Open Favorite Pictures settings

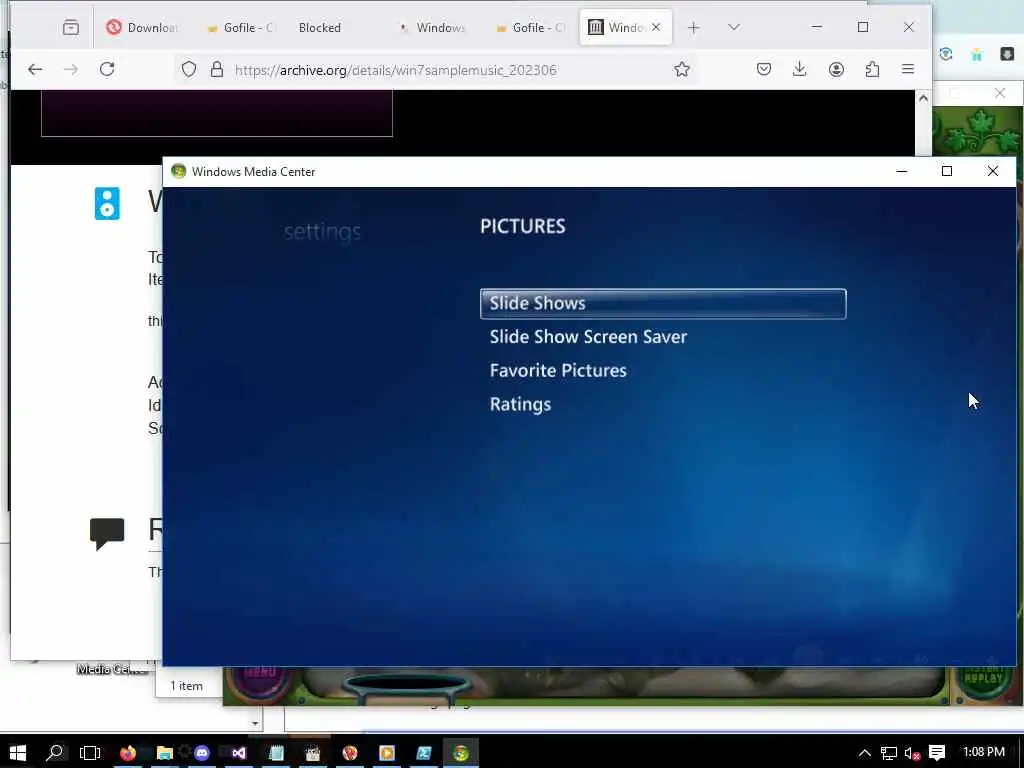[558, 371]
